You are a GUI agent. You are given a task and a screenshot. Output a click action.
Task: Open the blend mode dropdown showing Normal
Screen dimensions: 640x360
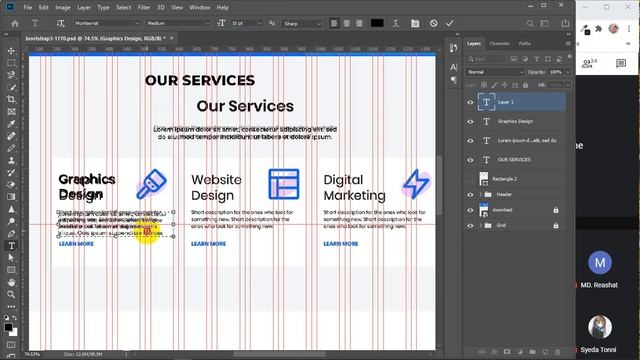495,72
